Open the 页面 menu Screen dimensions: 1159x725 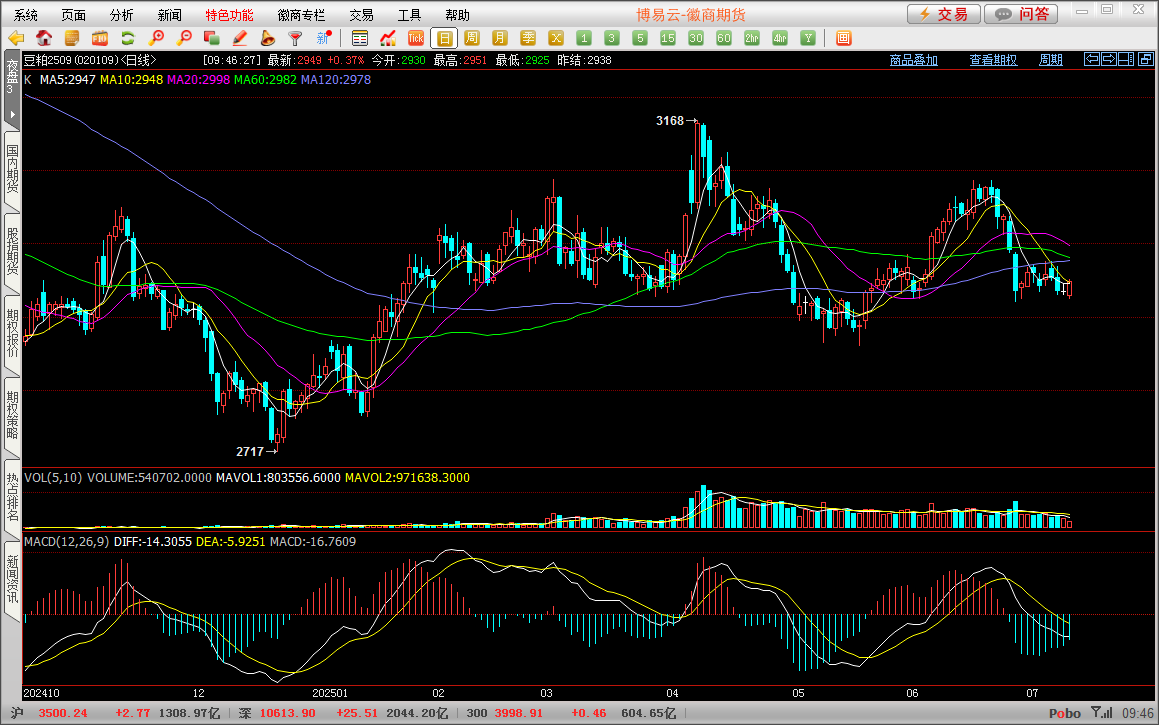click(73, 15)
